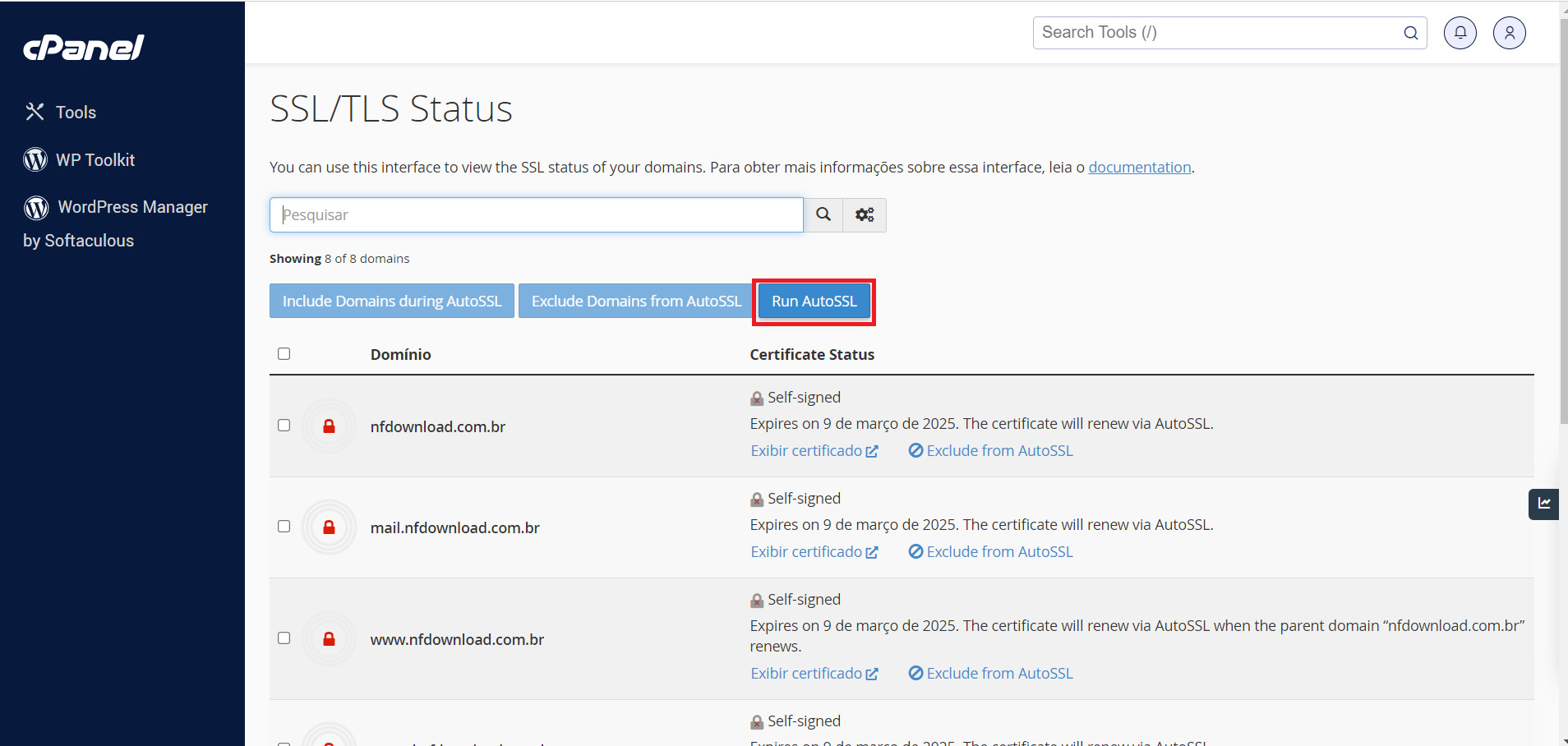This screenshot has height=746, width=1568.
Task: Click Exclude Domains from AutoSSL button
Action: [637, 301]
